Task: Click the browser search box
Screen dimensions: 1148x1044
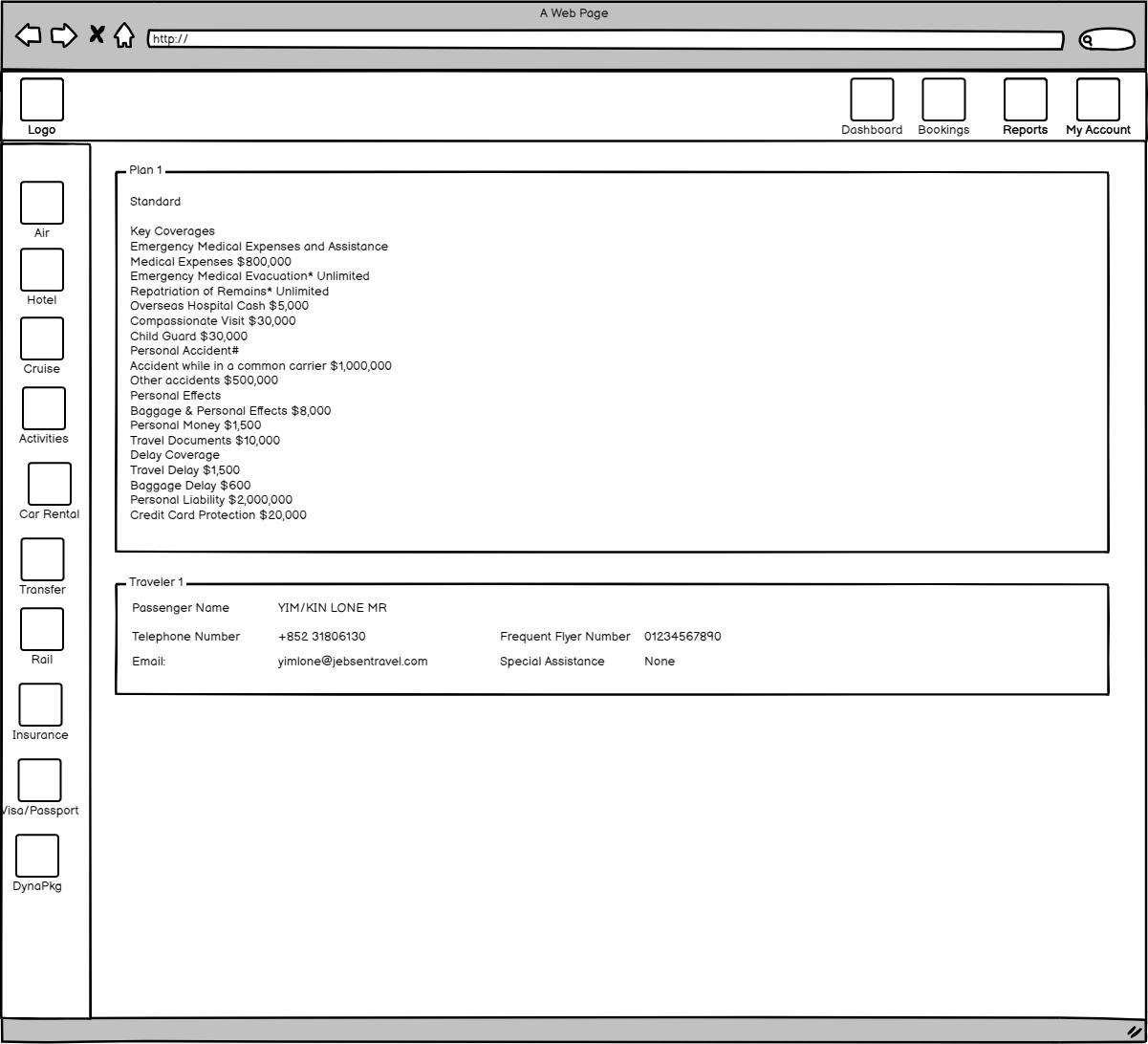Action: 1106,40
